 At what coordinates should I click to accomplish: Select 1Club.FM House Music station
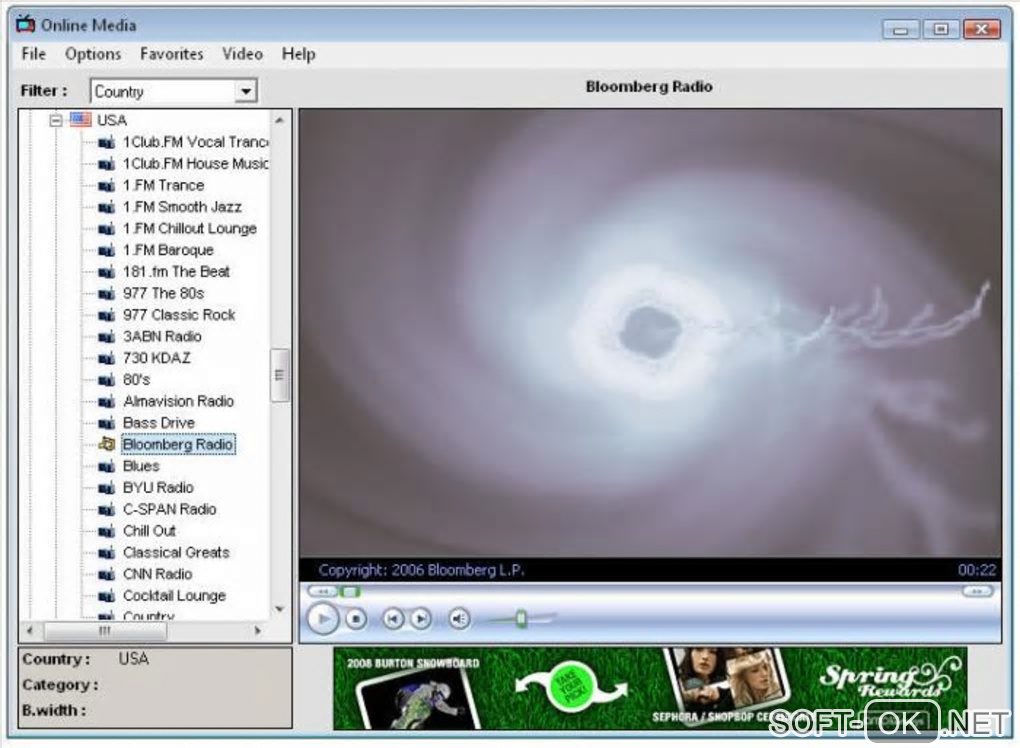pos(195,163)
